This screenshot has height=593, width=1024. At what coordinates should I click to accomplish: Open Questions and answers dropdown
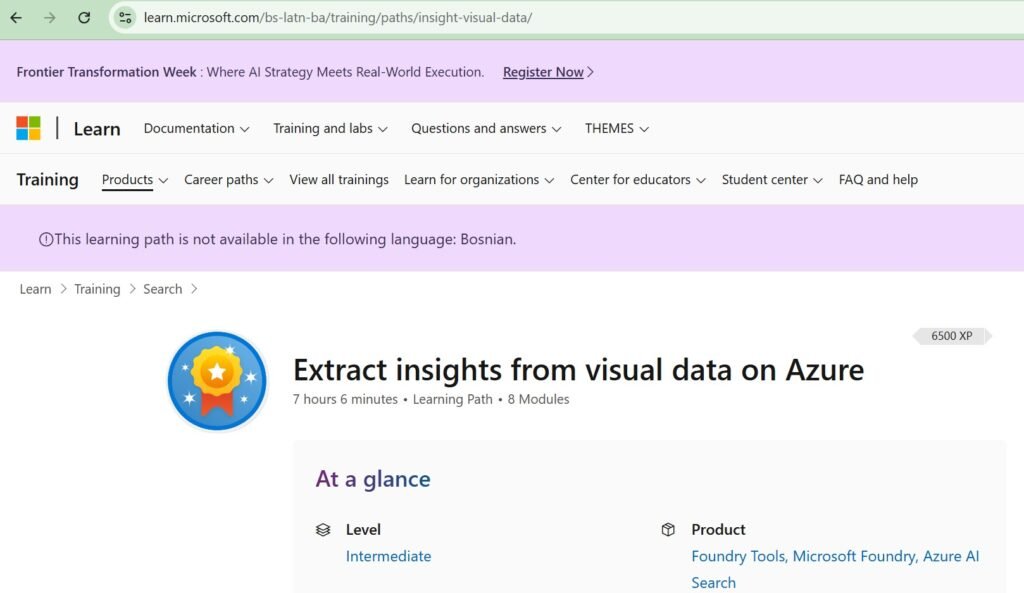tap(486, 129)
